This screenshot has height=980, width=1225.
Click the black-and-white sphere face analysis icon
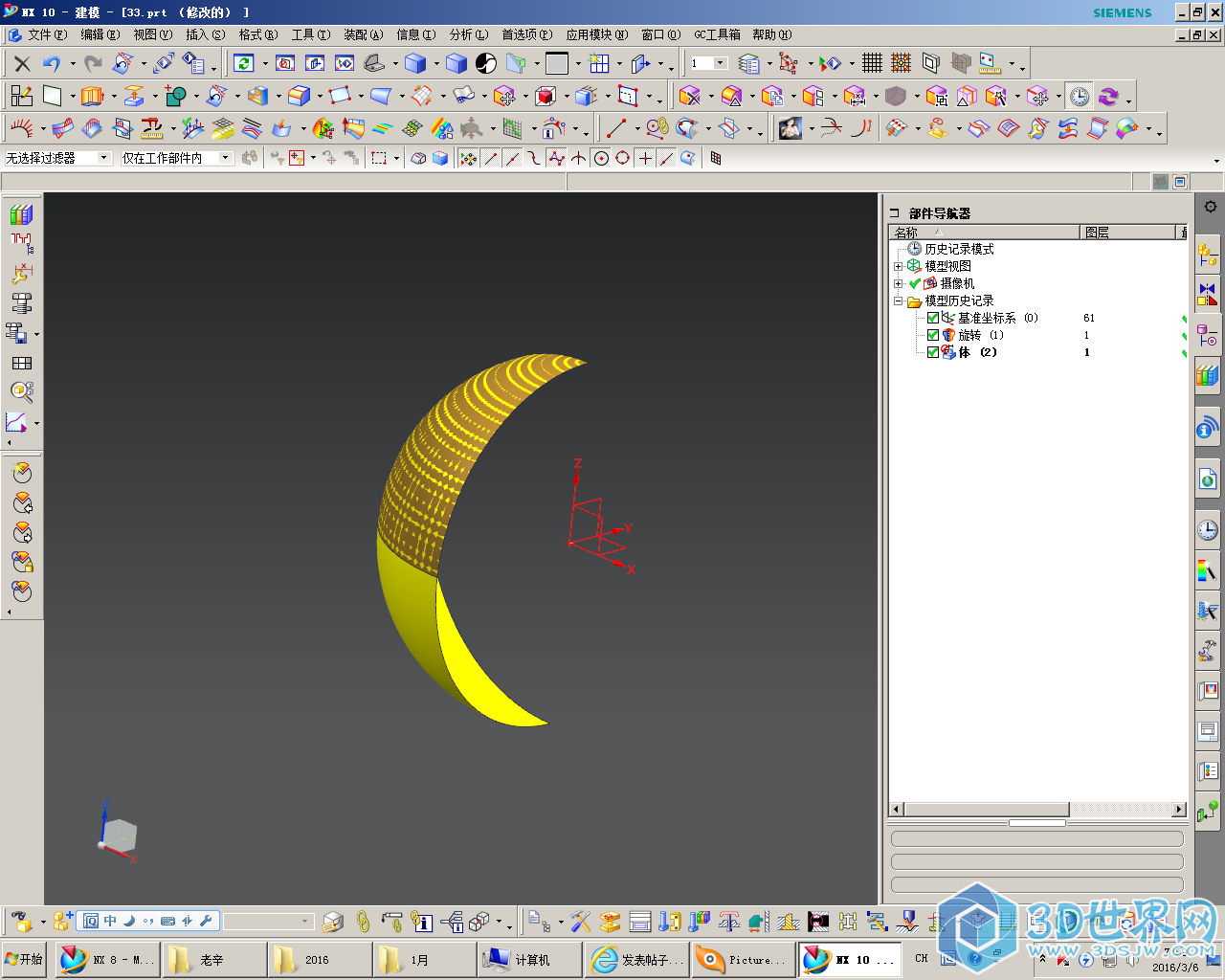486,63
